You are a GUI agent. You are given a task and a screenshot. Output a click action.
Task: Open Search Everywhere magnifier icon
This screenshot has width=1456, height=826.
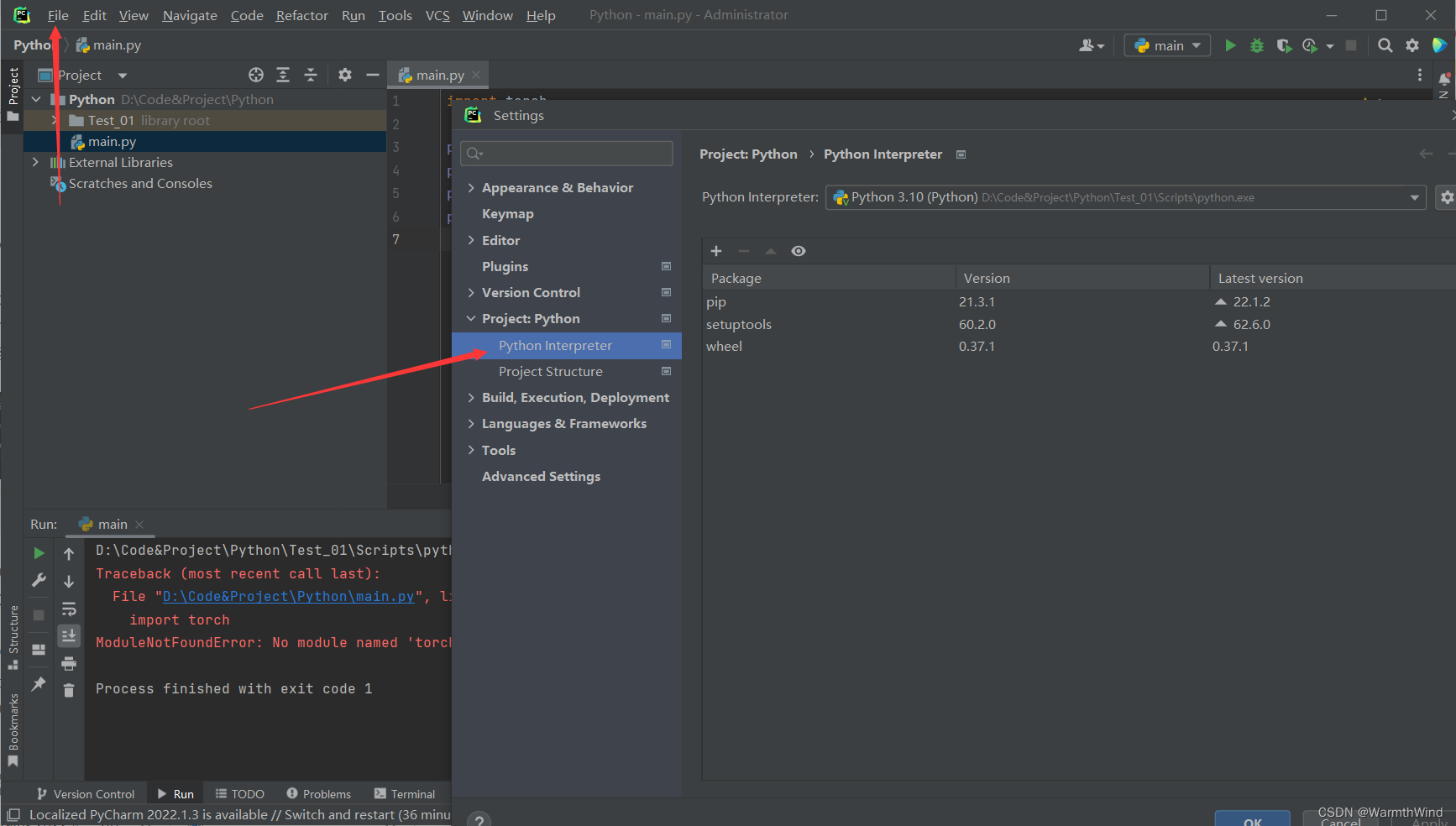[x=1385, y=45]
